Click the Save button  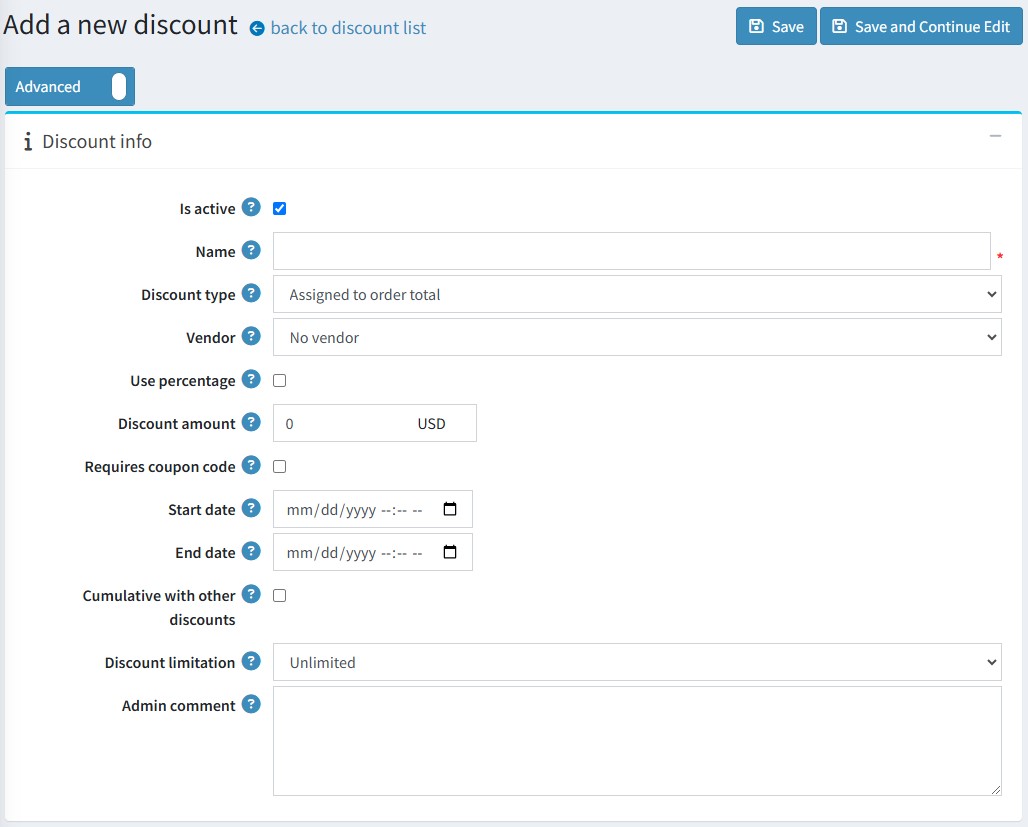(776, 27)
